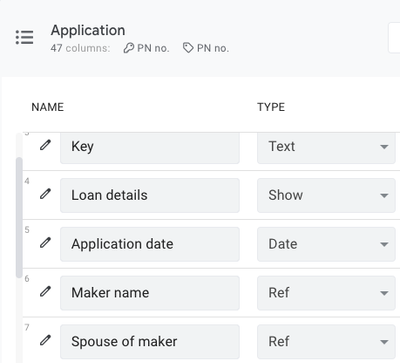Click the 47 columns label
Screen dimensions: 400x363
pyautogui.click(x=80, y=48)
